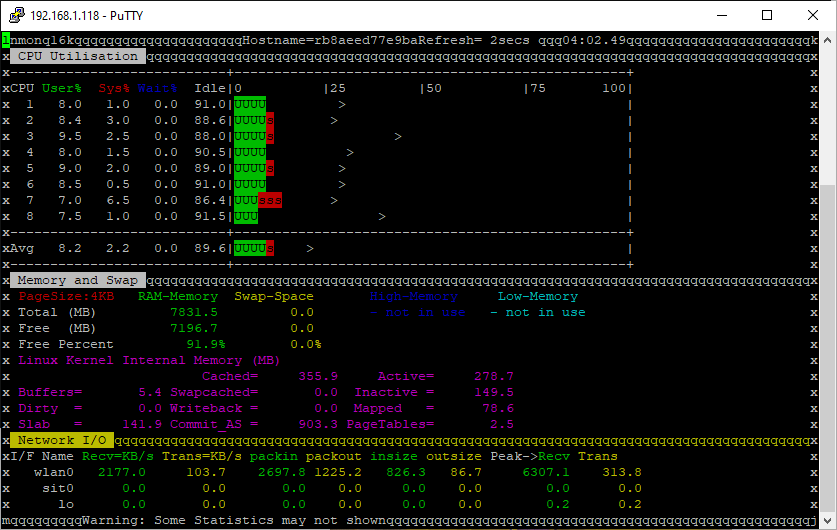Viewport: 837px width, 530px height.
Task: Click the 'PageSize:4KB' label
Action: (x=66, y=296)
